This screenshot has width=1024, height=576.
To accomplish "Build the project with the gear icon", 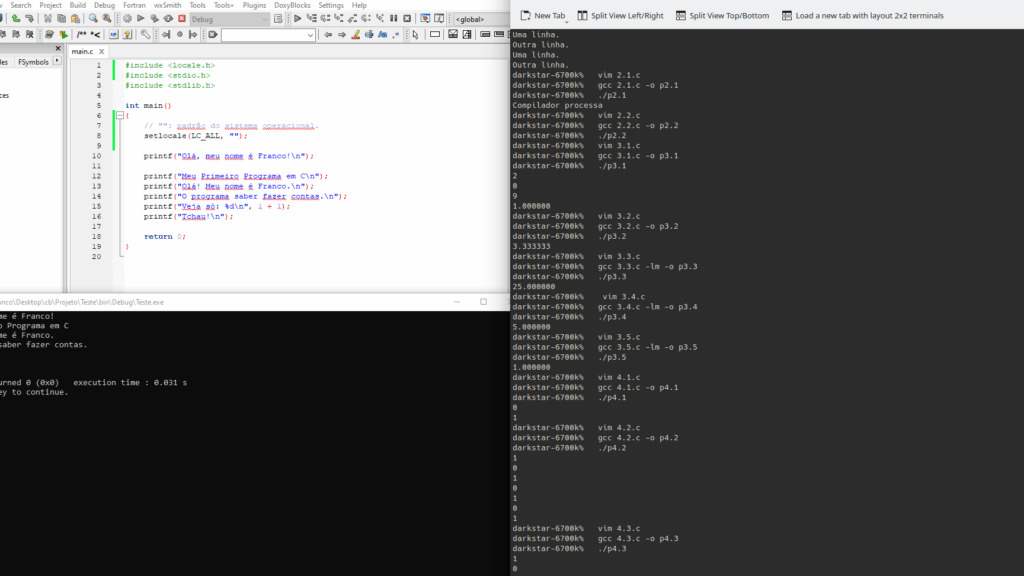I will pyautogui.click(x=127, y=19).
